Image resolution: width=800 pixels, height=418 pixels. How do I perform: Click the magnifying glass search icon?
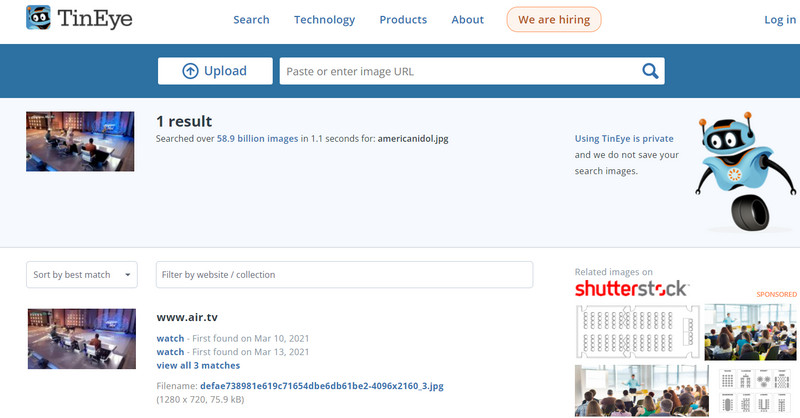pyautogui.click(x=650, y=71)
